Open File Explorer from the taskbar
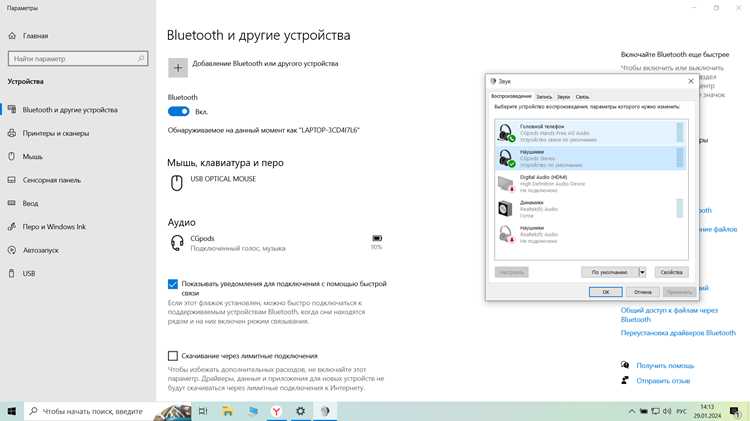Screen dimensions: 750x421 pos(228,411)
